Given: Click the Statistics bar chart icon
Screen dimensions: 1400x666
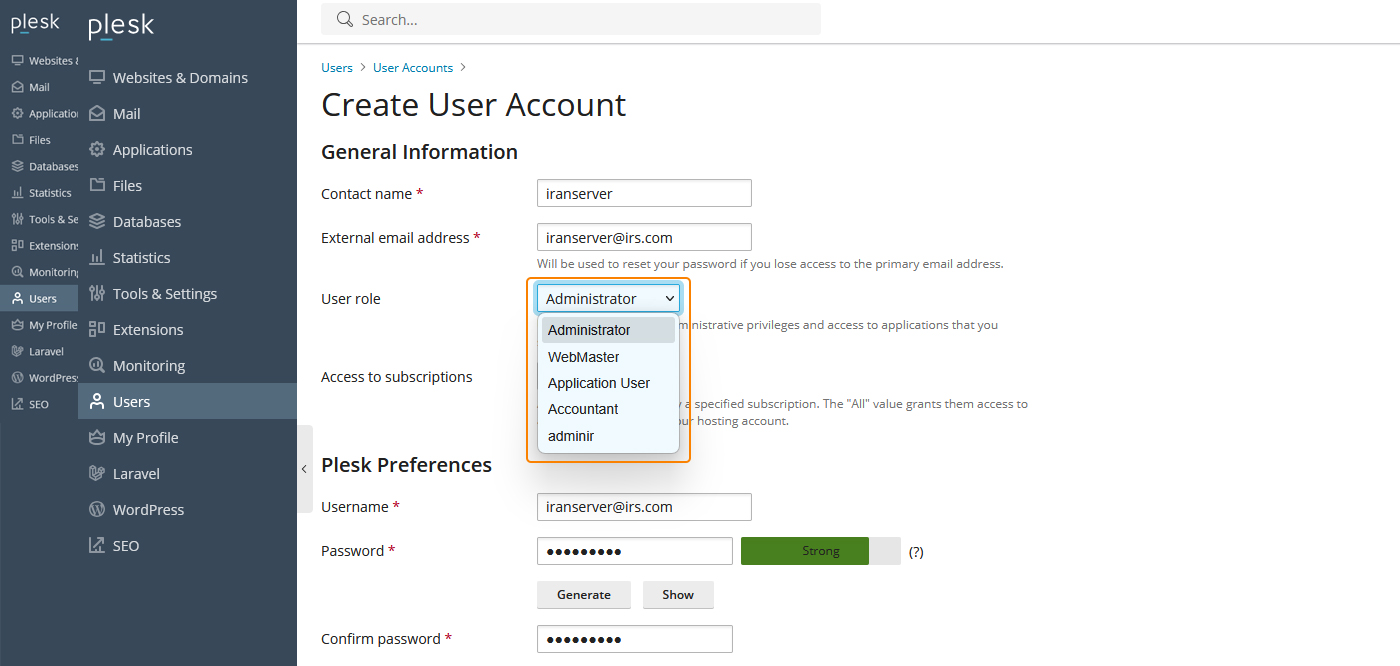Looking at the screenshot, I should (97, 258).
